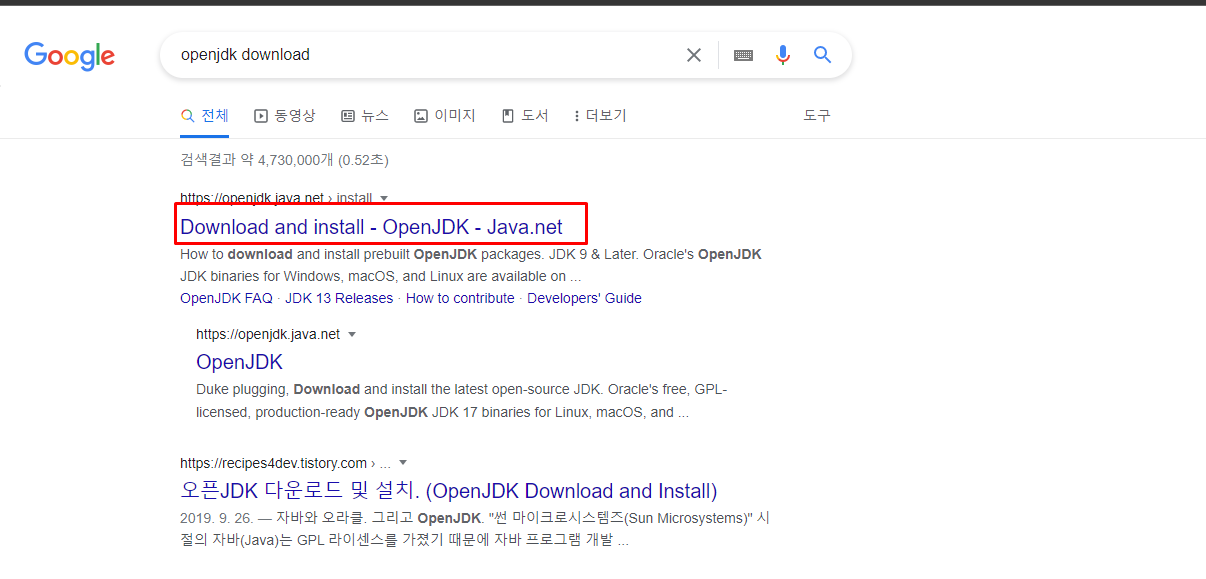Open the Developers' Guide sitelink
This screenshot has height=579, width=1206.
click(584, 298)
